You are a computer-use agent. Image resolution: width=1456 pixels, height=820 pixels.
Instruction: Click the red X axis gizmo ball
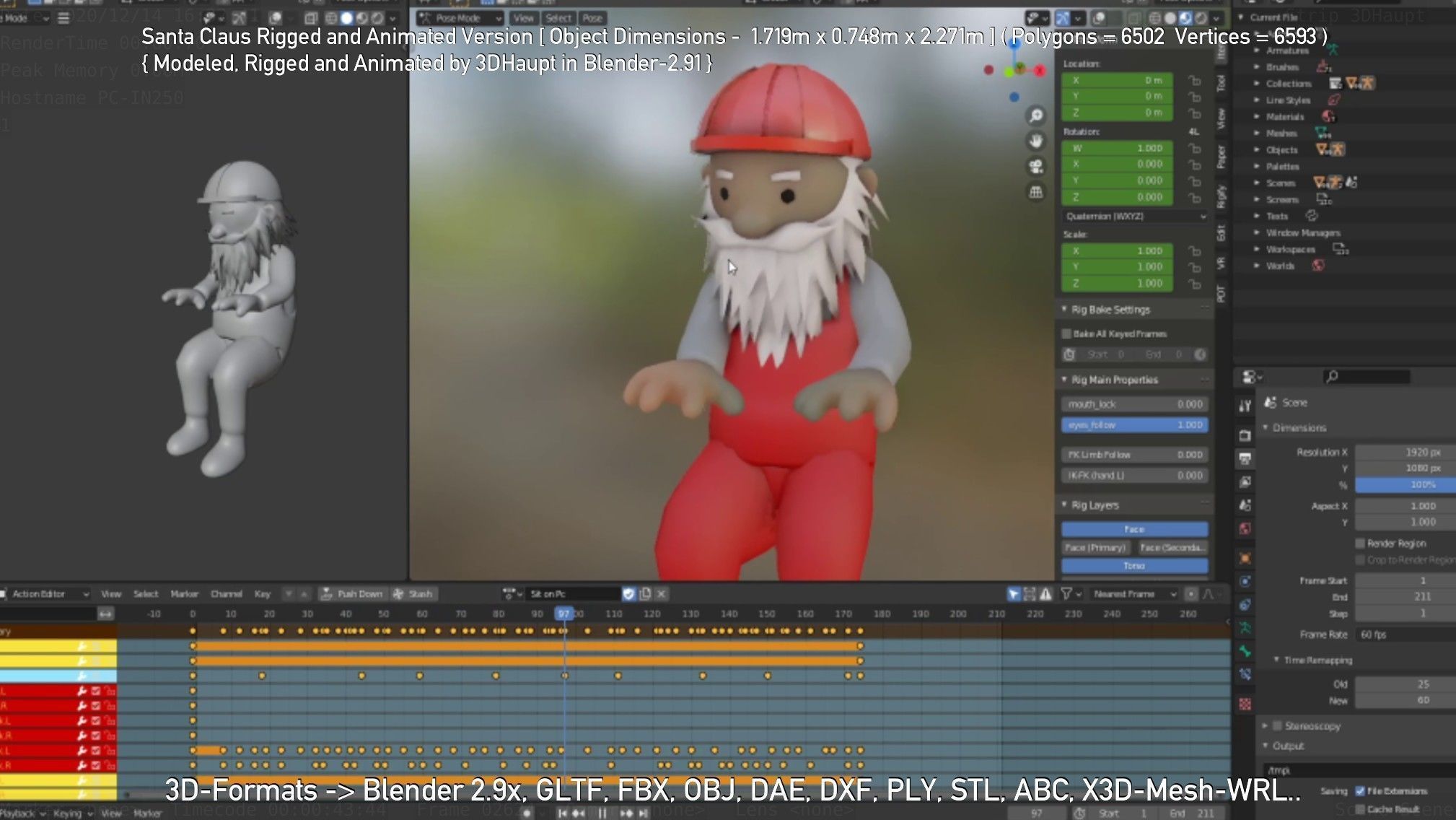(x=1040, y=70)
